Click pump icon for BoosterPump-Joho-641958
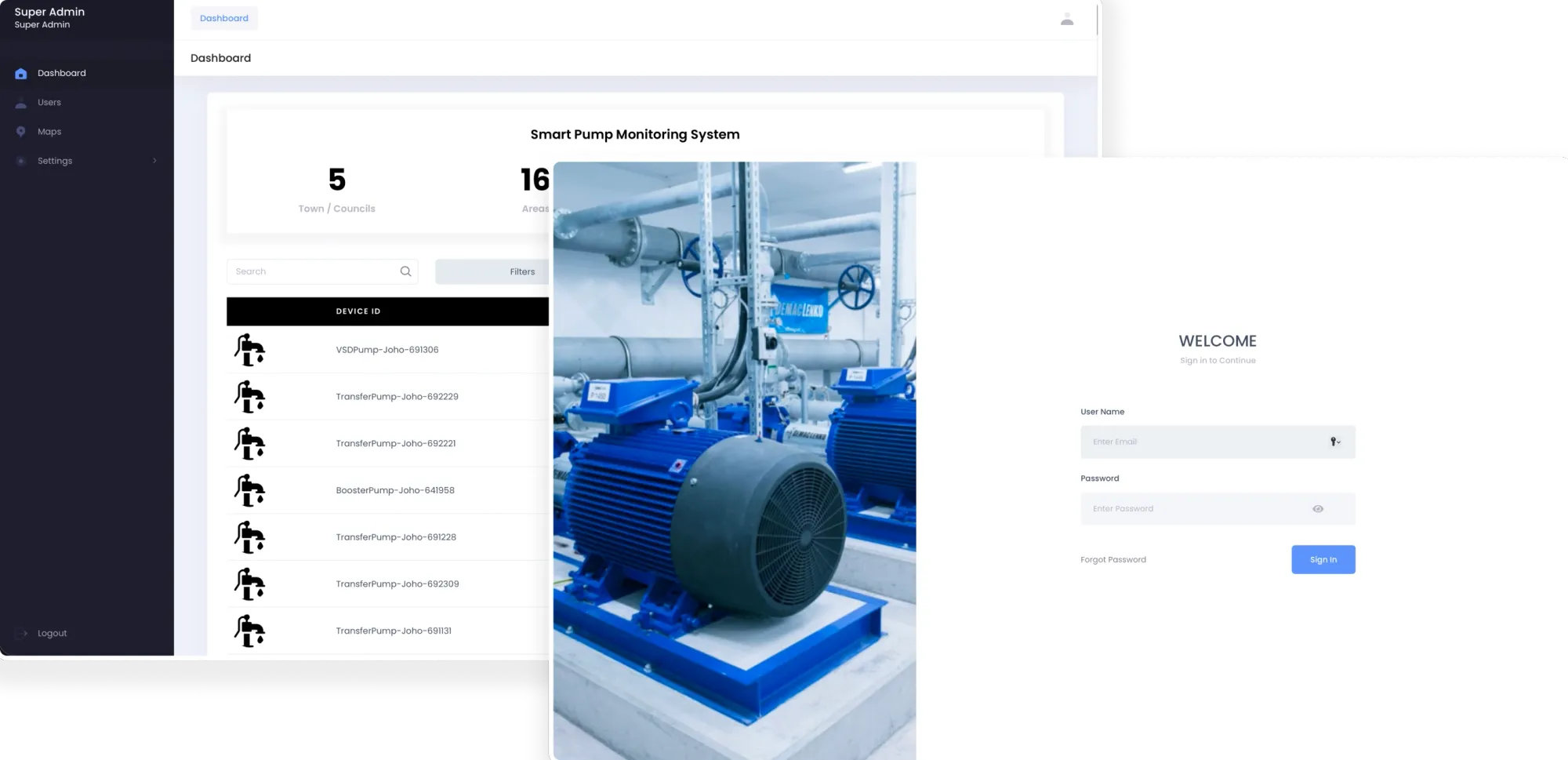 249,490
